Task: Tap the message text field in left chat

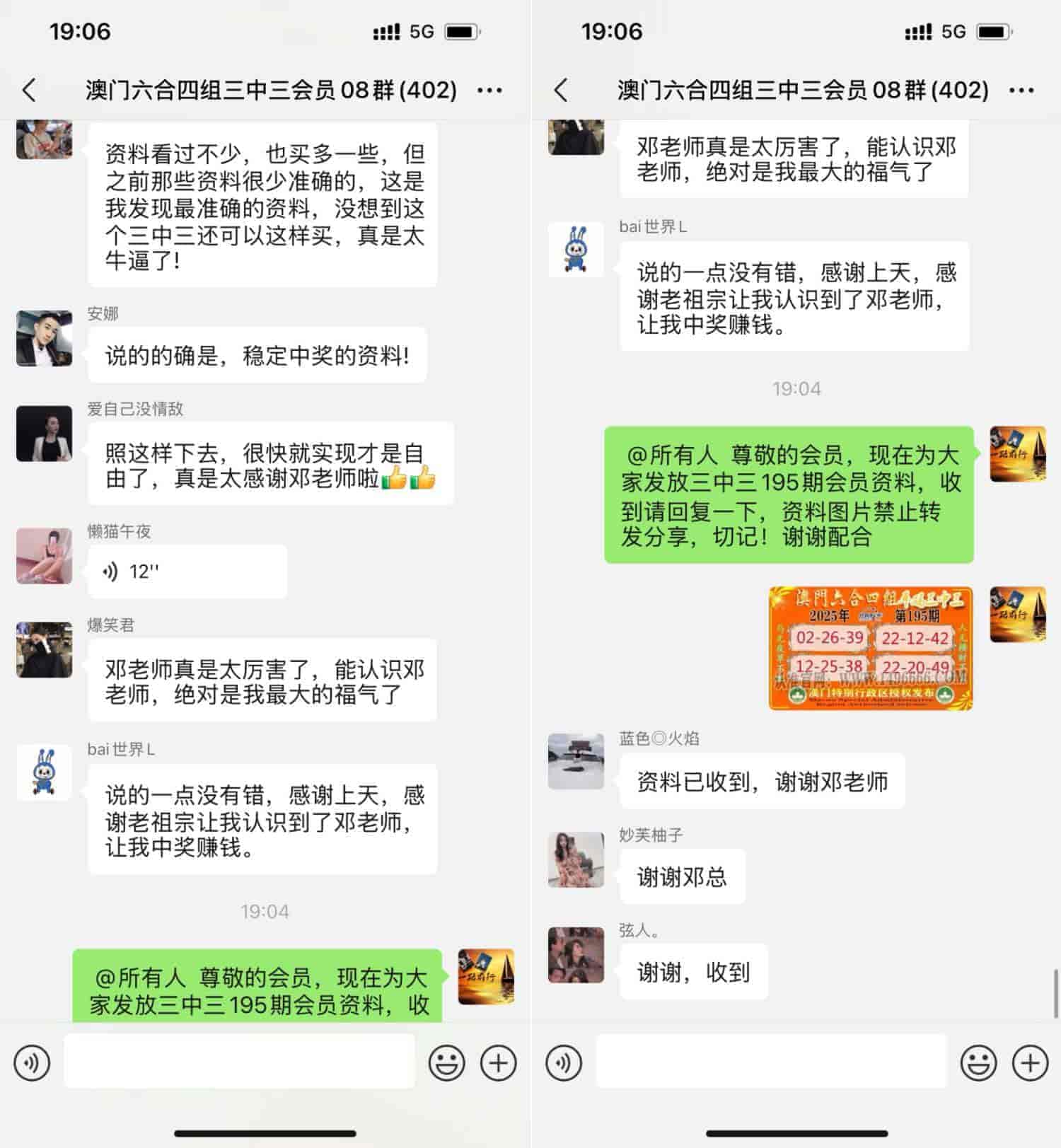Action: click(239, 1061)
